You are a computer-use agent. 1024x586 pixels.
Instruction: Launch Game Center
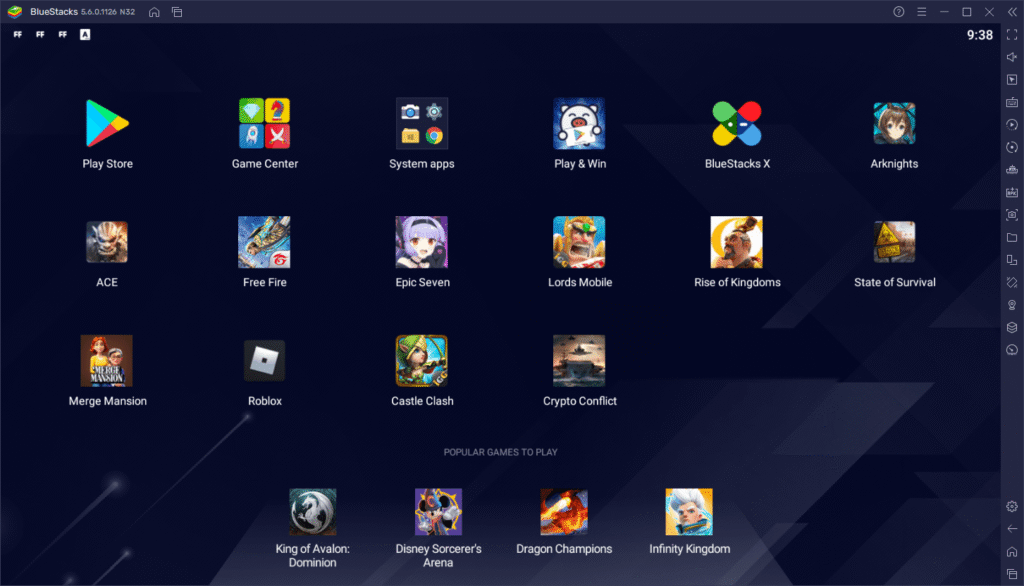(x=264, y=123)
